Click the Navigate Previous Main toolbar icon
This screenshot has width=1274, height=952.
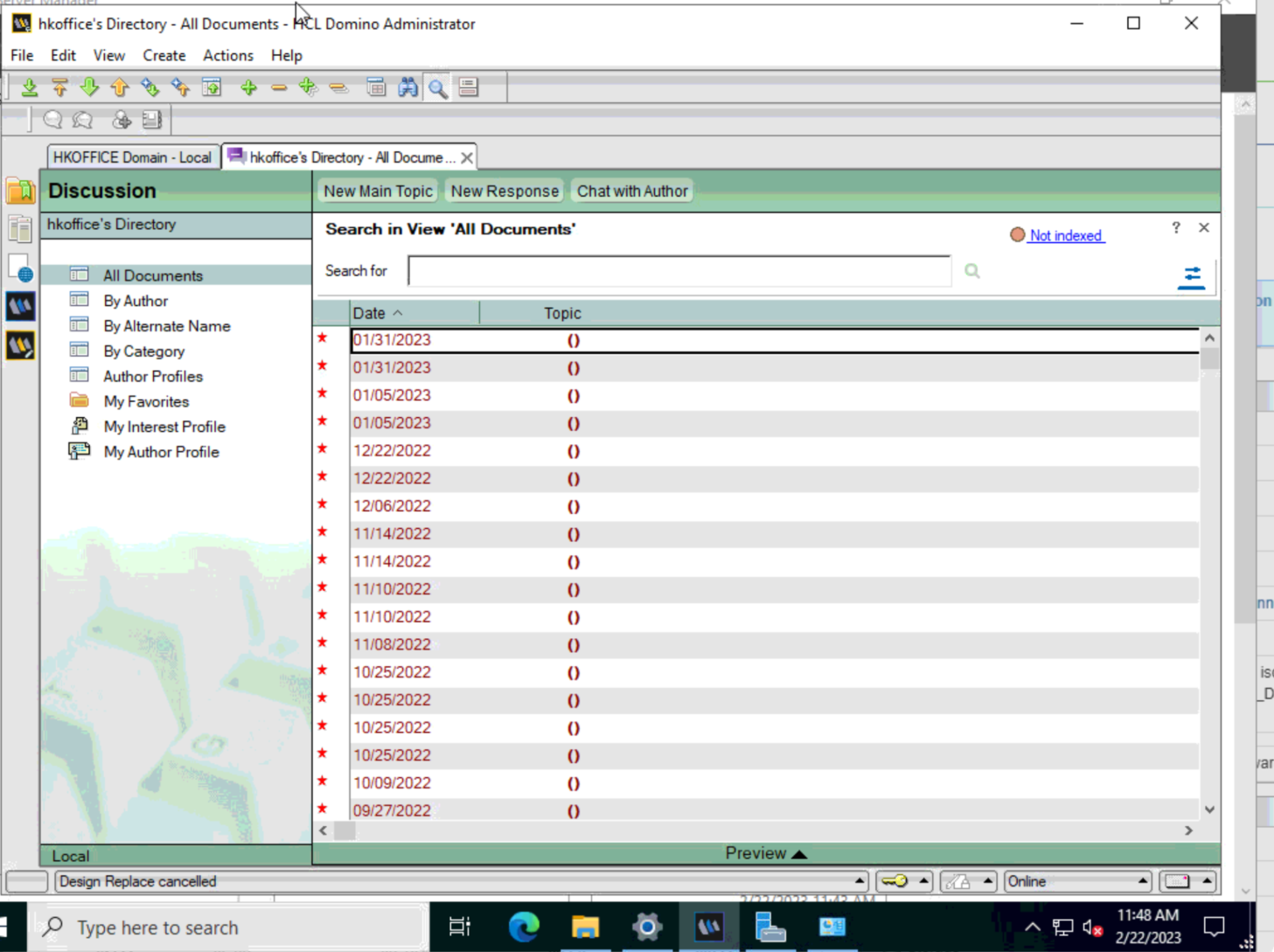pyautogui.click(x=59, y=87)
